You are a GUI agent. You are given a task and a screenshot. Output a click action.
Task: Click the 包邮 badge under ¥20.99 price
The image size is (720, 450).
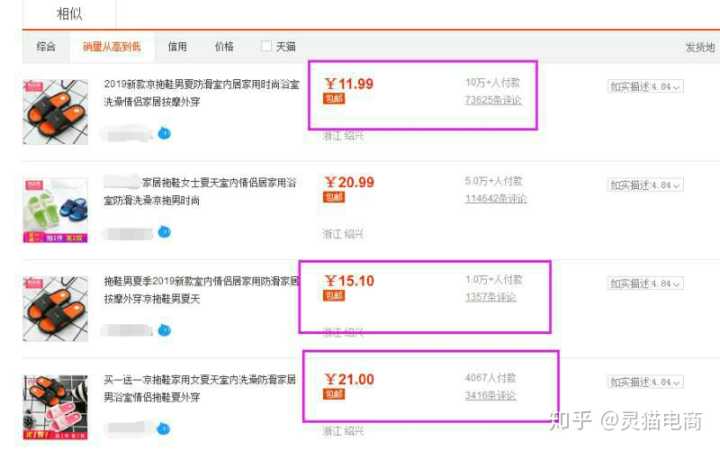coord(334,197)
